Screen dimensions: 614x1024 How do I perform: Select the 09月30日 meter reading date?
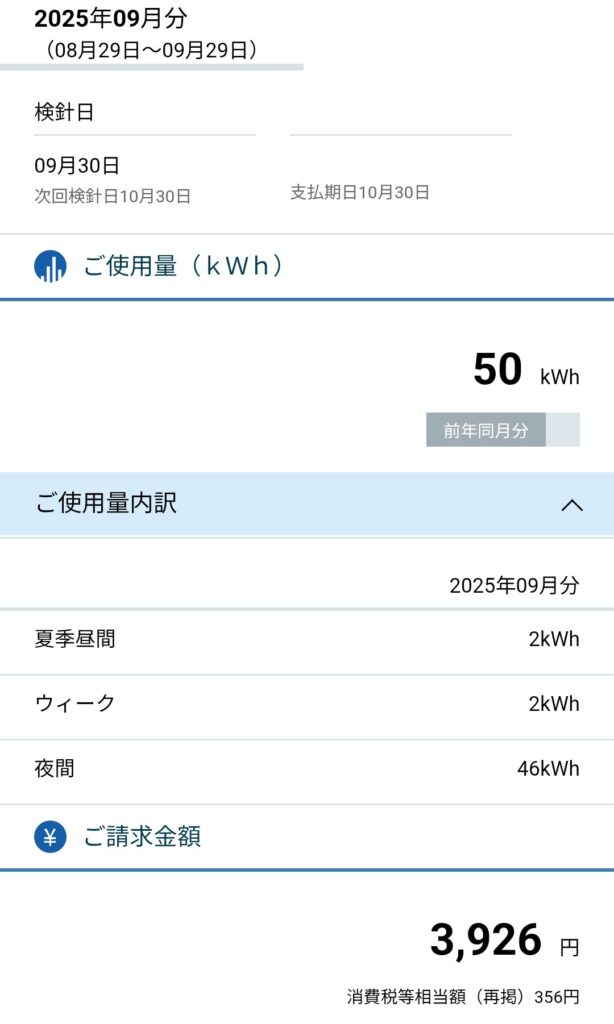tap(77, 166)
